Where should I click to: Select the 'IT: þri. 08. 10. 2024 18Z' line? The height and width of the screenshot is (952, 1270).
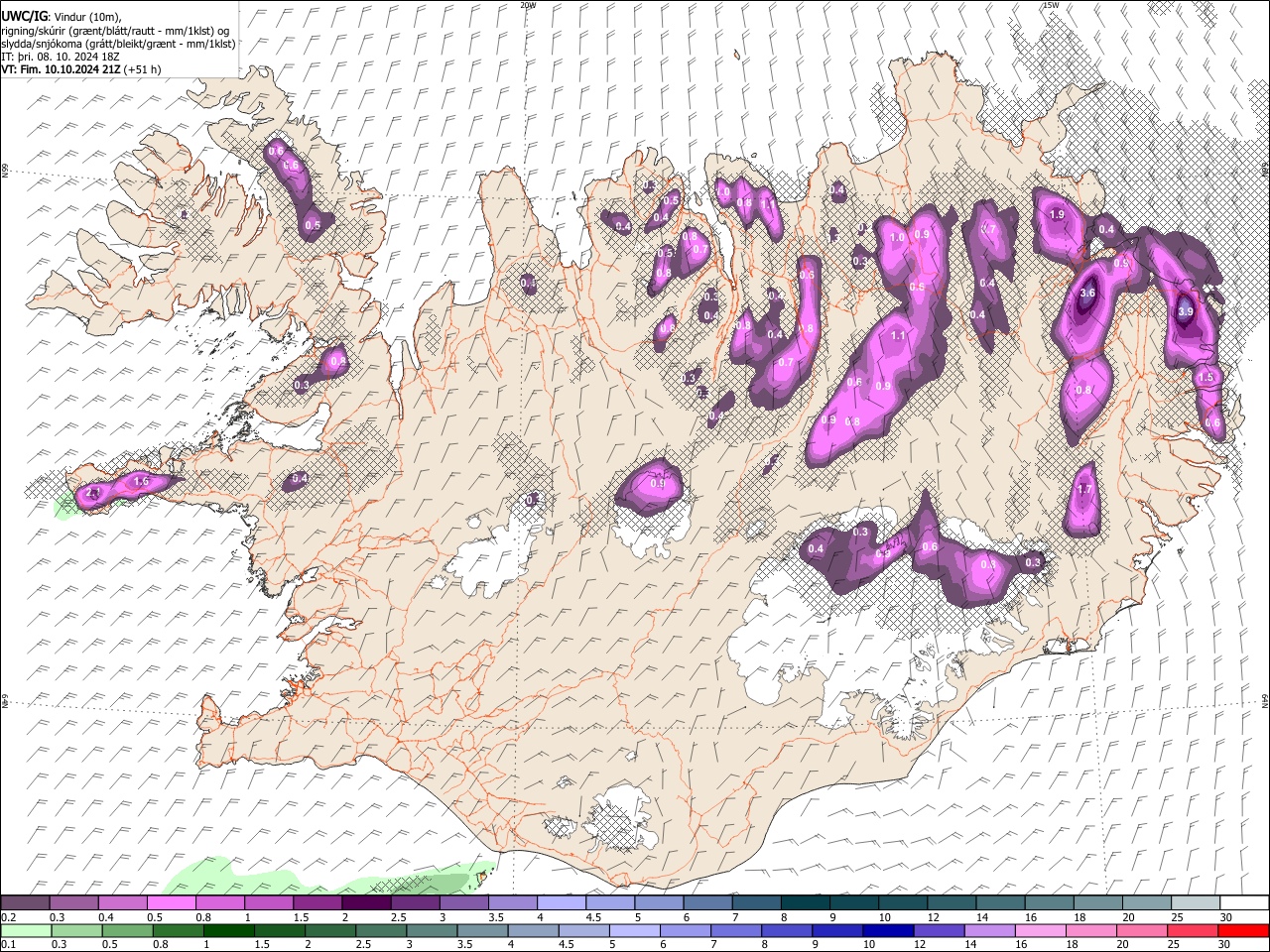[x=61, y=57]
